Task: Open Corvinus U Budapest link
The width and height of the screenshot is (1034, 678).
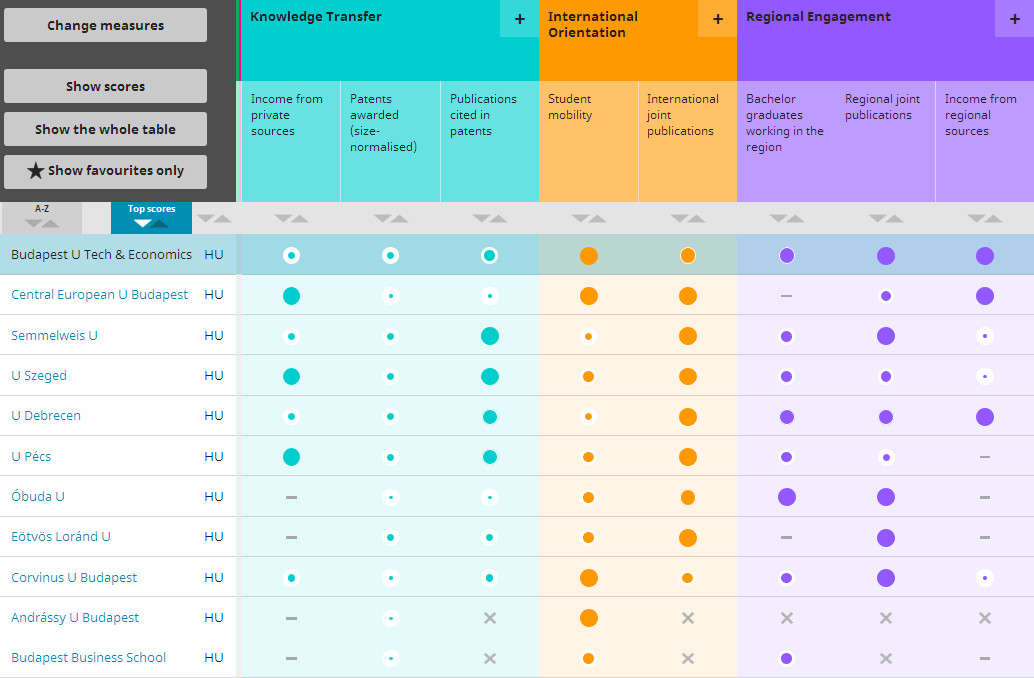Action: 74,577
